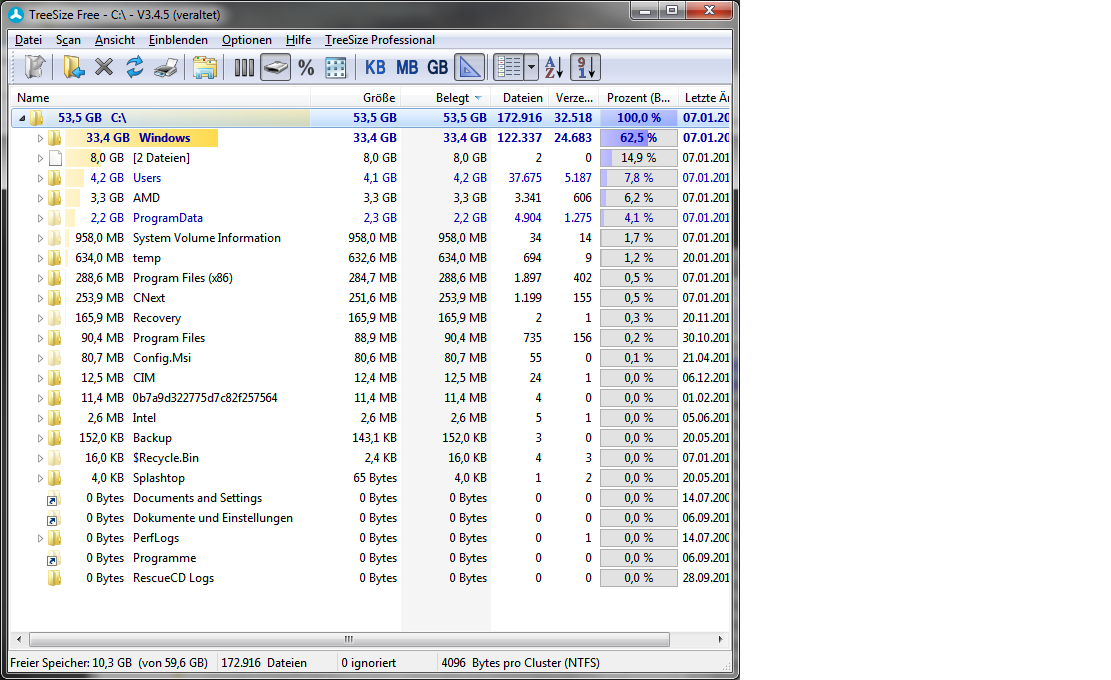Click the Programme shortcut icon

point(55,558)
